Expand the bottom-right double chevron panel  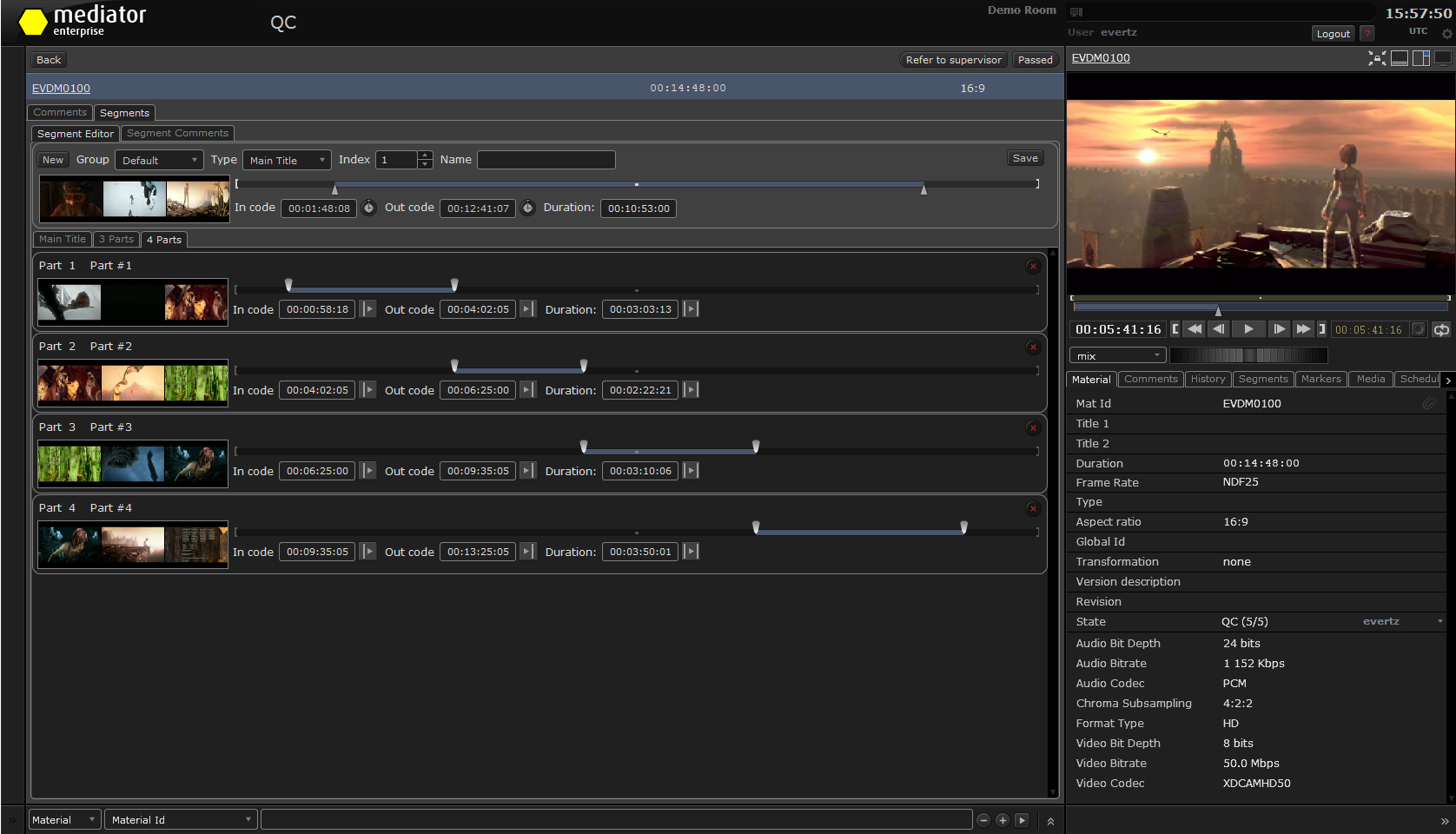(x=1445, y=821)
